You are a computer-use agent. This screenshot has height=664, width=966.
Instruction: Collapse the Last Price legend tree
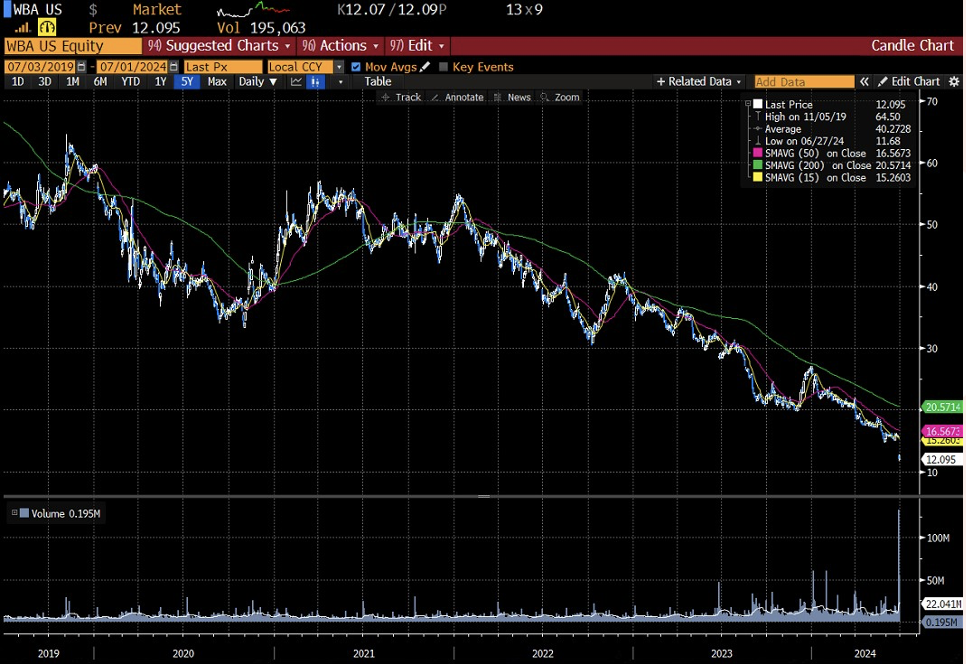pyautogui.click(x=748, y=104)
